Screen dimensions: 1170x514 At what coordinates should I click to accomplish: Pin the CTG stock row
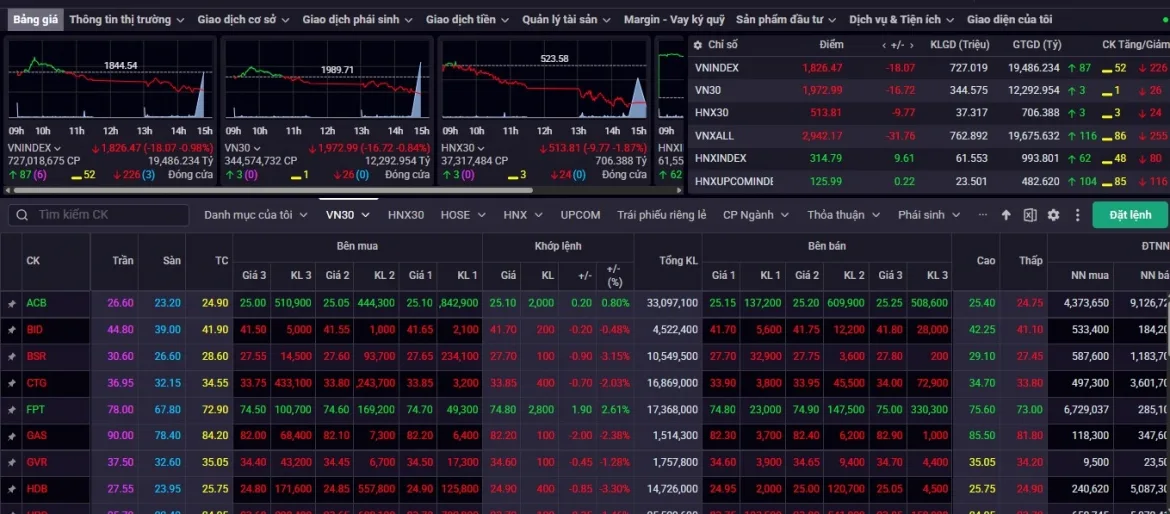[11, 383]
